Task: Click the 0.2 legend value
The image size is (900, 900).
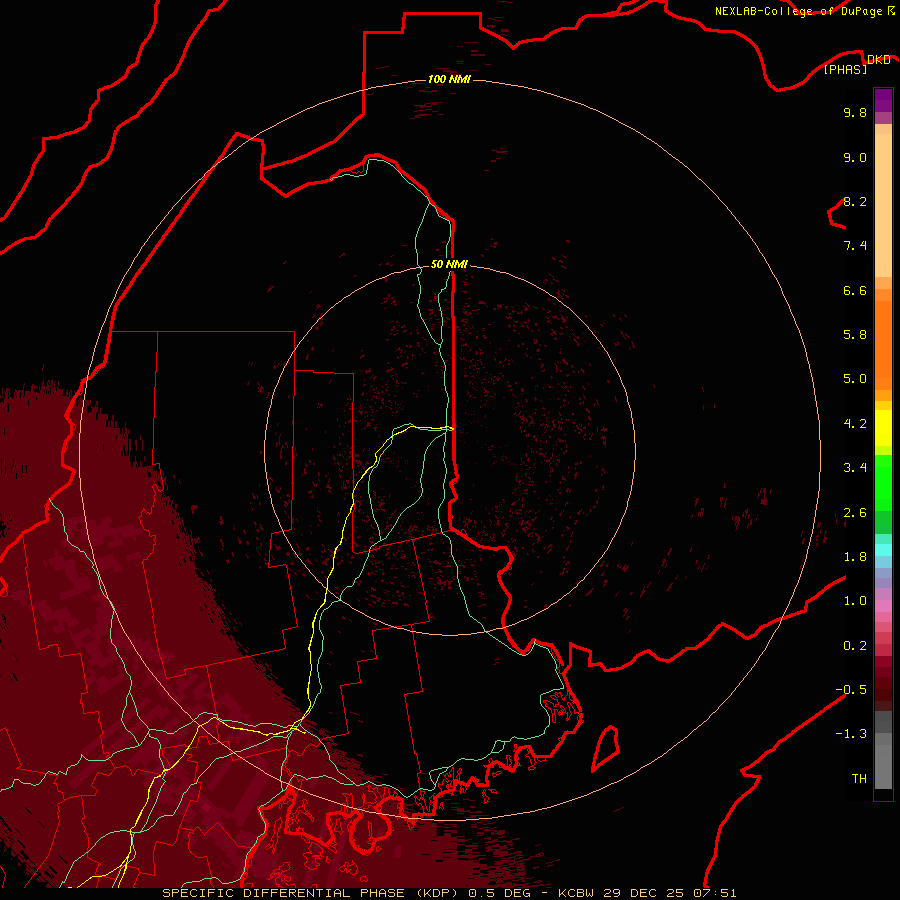Action: [855, 646]
